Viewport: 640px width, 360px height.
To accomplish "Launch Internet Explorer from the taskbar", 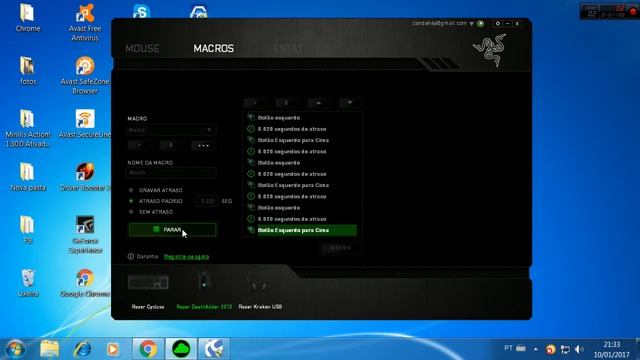I will click(x=82, y=349).
